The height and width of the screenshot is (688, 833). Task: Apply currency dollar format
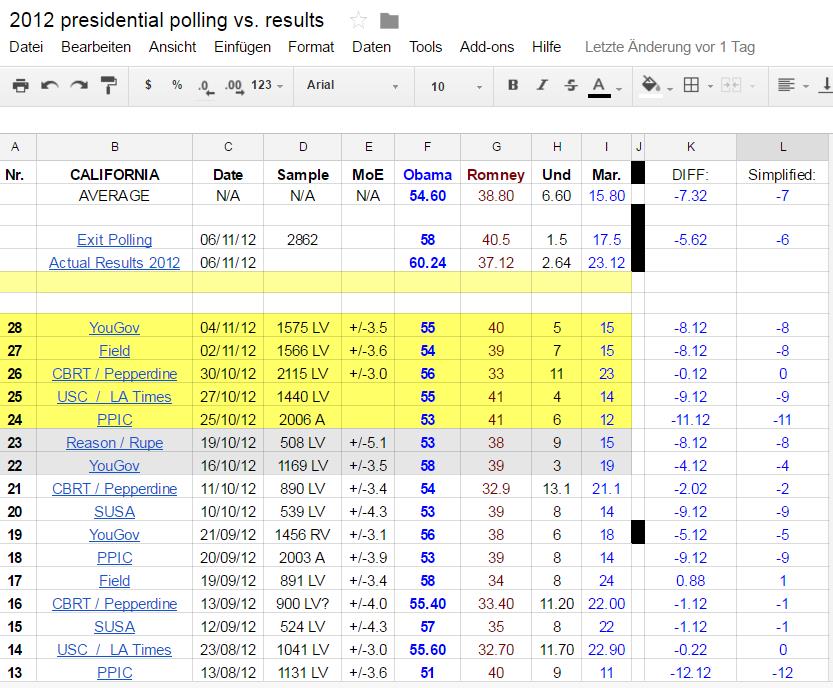click(148, 85)
